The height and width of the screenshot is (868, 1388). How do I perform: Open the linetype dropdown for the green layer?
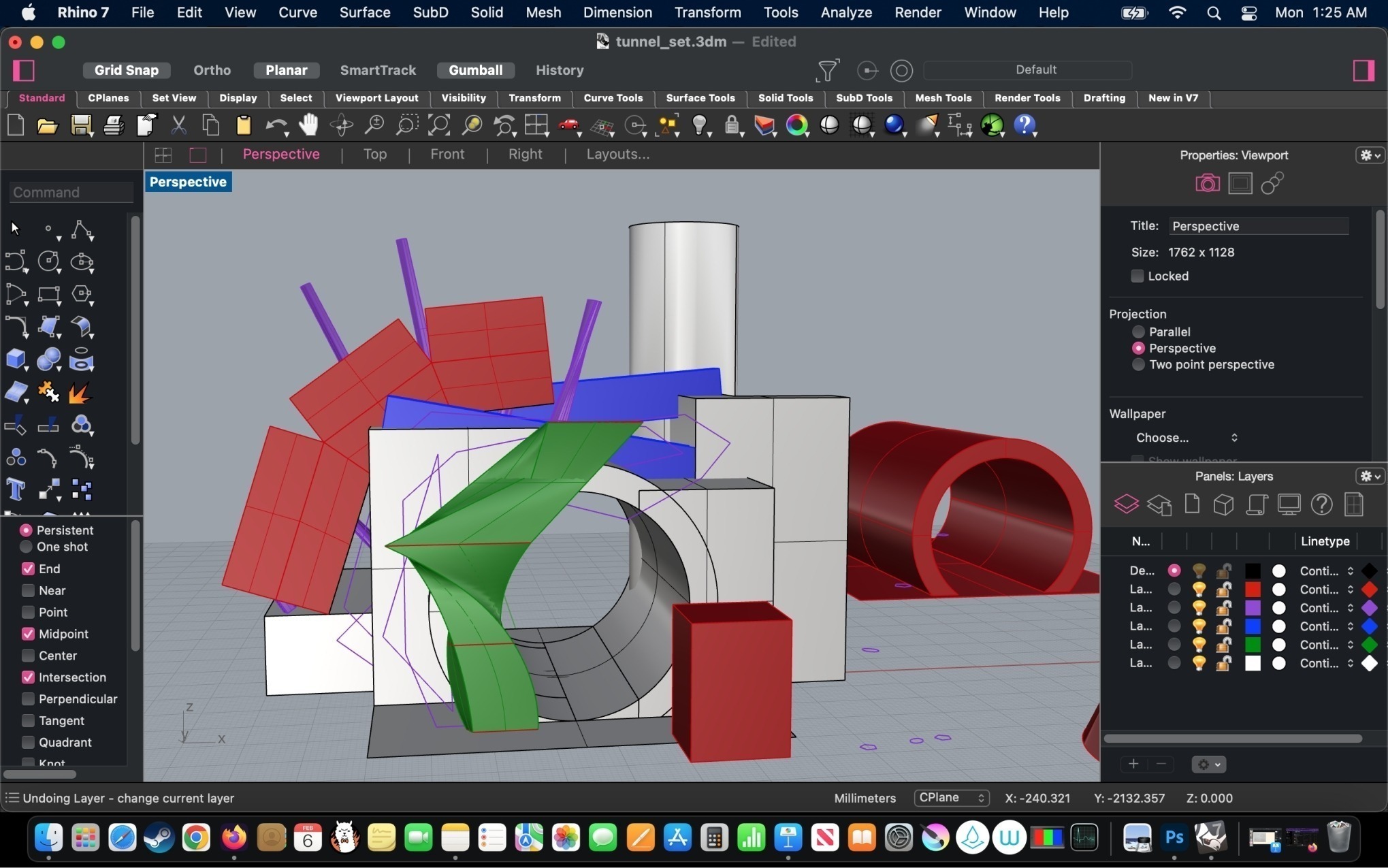click(1326, 645)
